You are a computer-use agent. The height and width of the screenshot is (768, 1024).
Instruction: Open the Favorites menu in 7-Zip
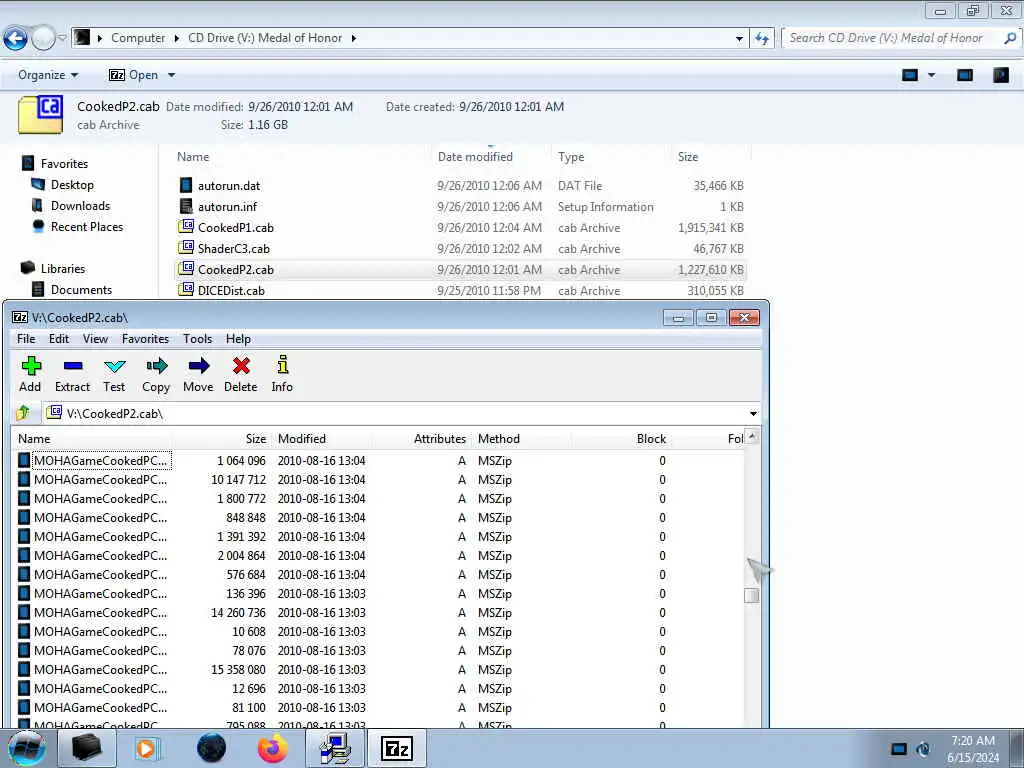coord(146,338)
